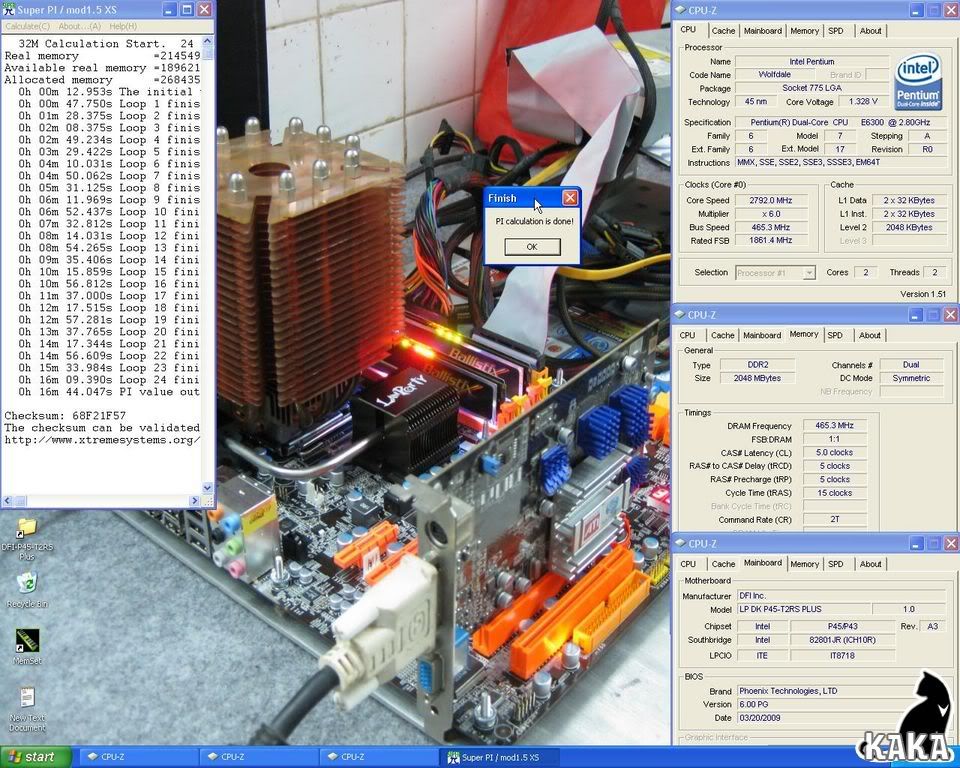Viewport: 960px width, 768px height.
Task: Switch to CPU tab in the DFI motherboard CPU-Z window
Action: tap(688, 564)
